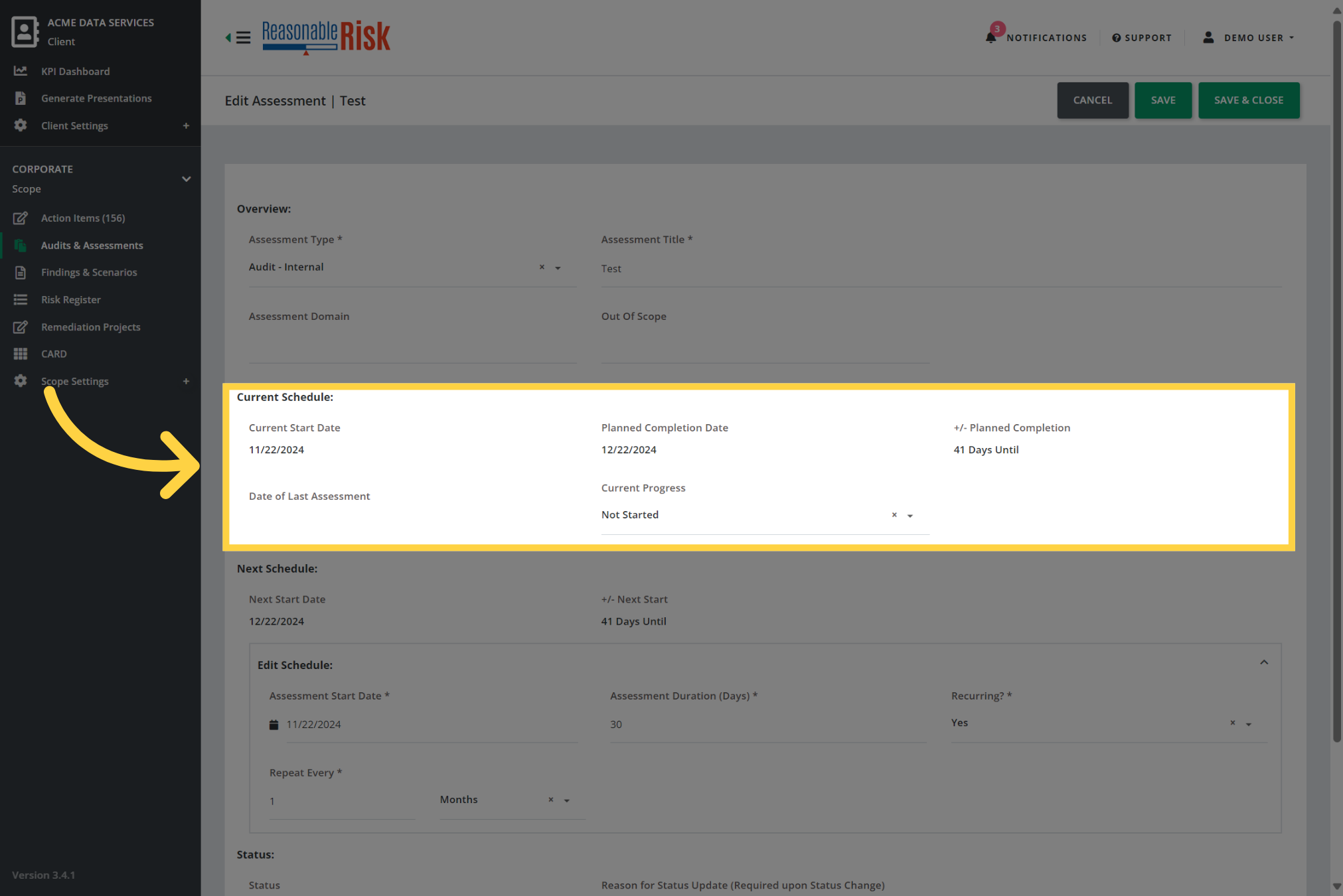Image resolution: width=1343 pixels, height=896 pixels.
Task: Navigate to Audits & Assessments
Action: (x=92, y=246)
